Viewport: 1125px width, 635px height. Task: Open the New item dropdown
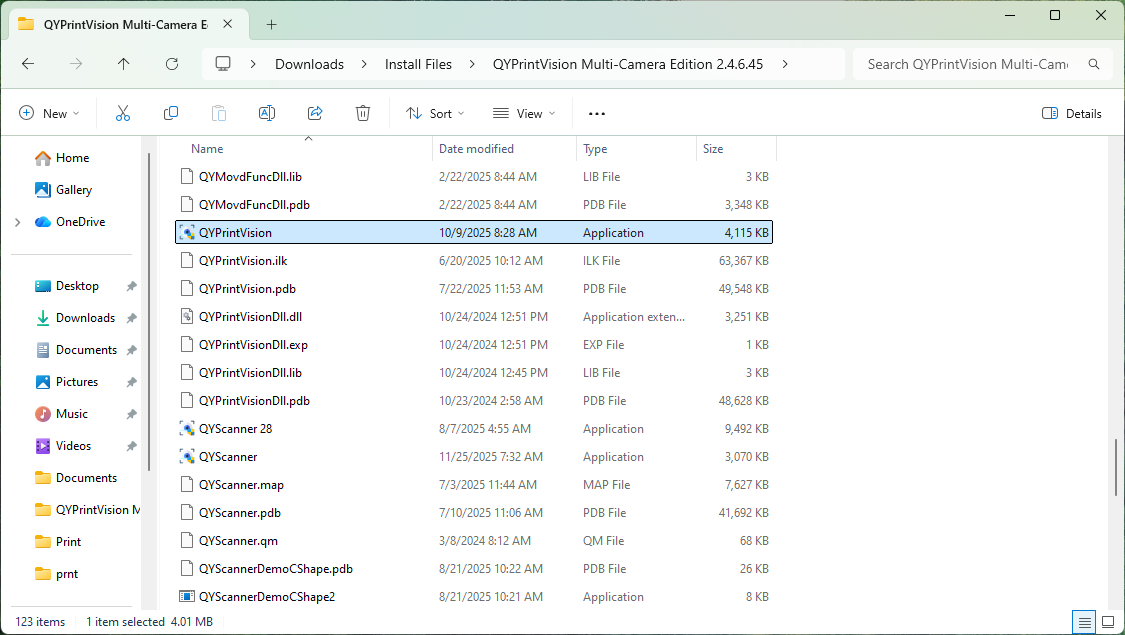coord(49,113)
